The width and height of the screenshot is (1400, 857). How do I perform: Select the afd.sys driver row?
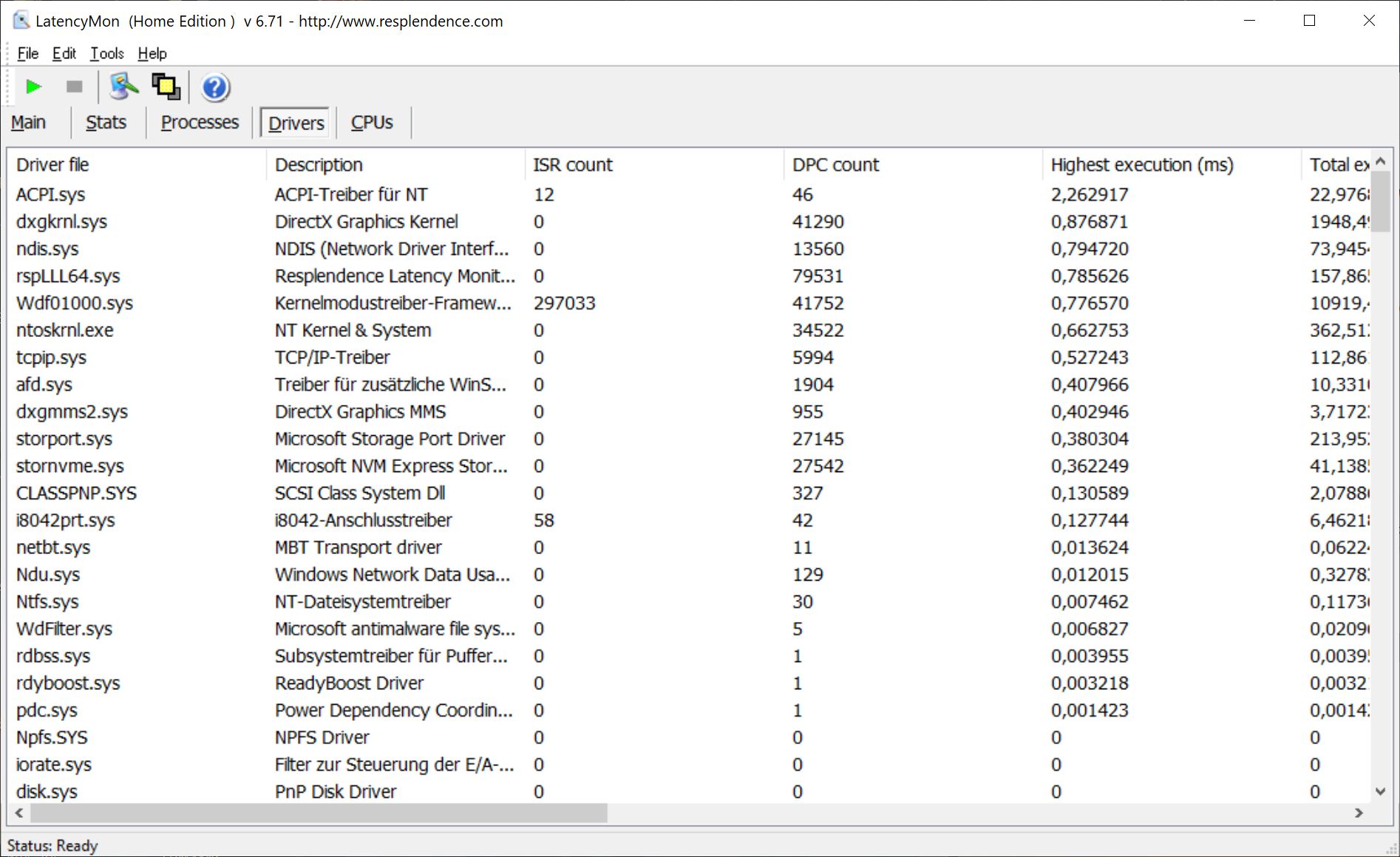[689, 385]
